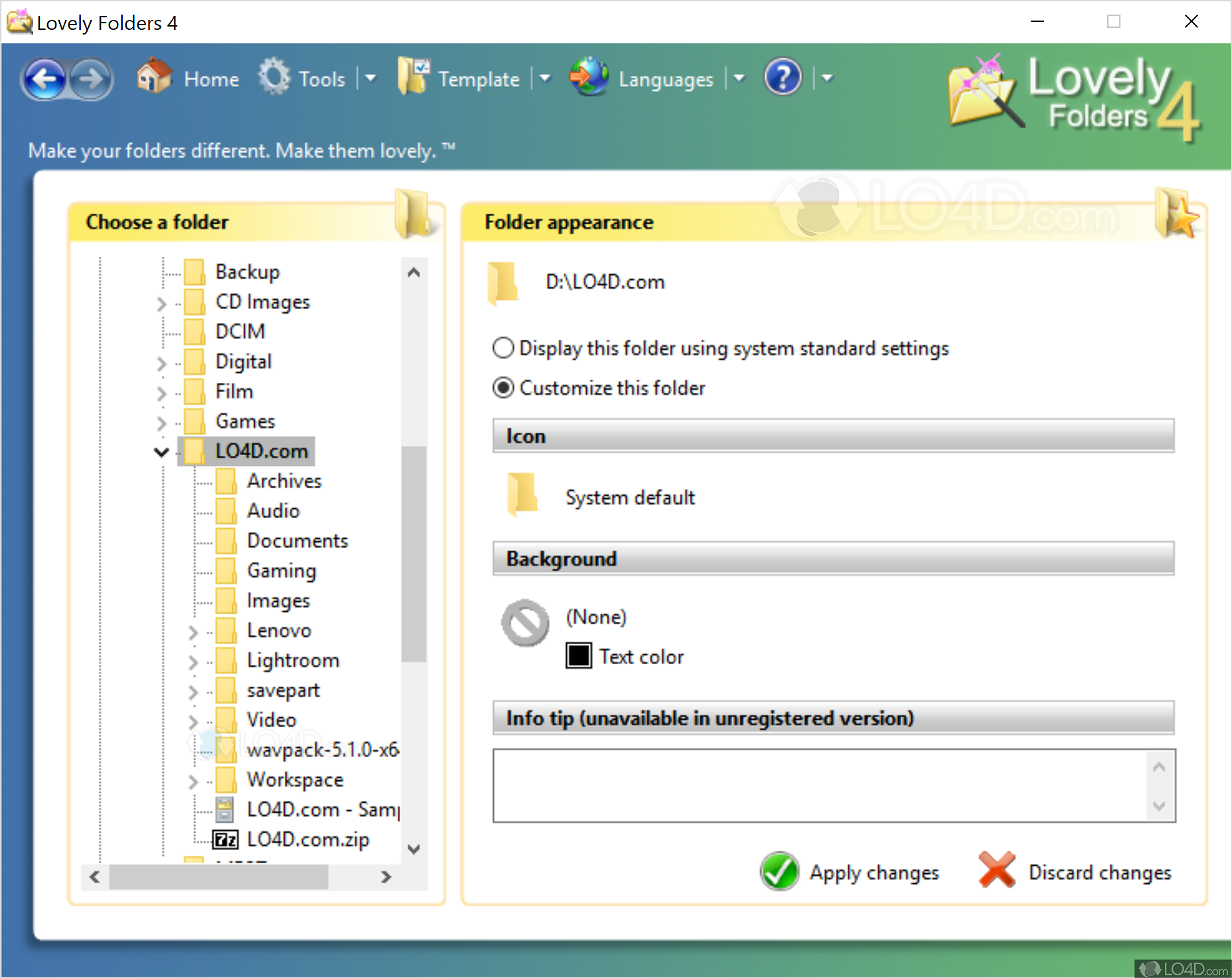Collapse the LO4D.com folder tree node
This screenshot has width=1232, height=978.
click(161, 452)
